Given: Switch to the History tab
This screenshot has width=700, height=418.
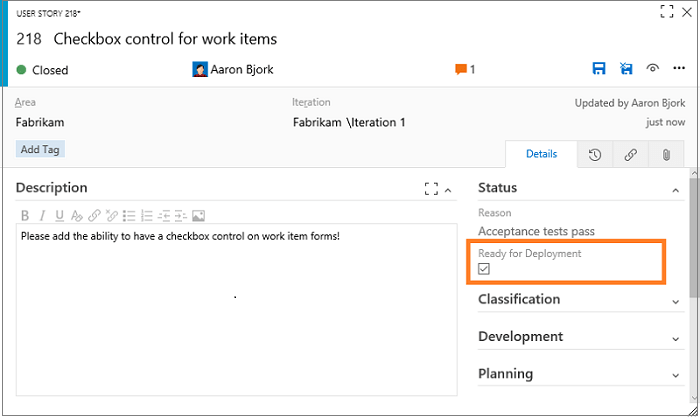Looking at the screenshot, I should tap(595, 154).
